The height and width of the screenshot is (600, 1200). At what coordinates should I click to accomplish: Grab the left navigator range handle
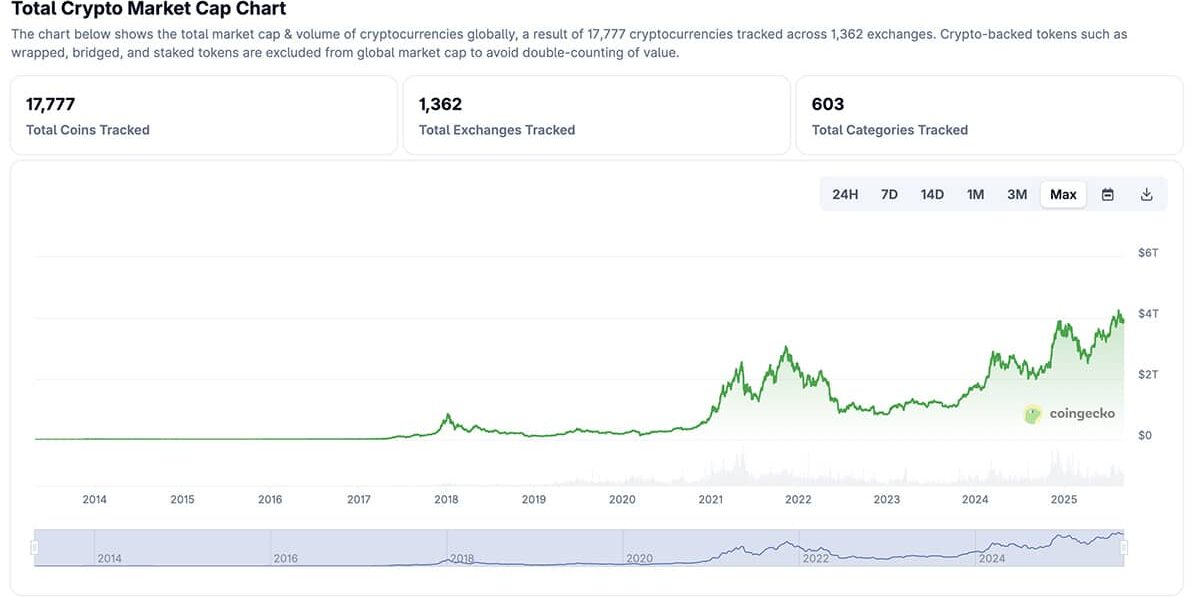(x=35, y=548)
